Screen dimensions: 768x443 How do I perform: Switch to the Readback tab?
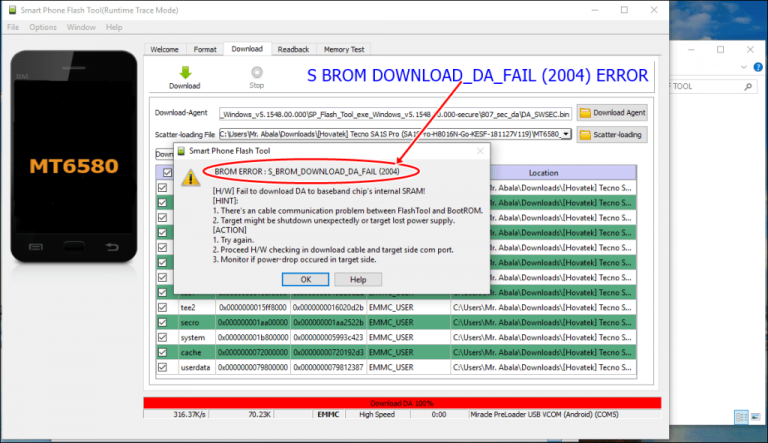click(293, 48)
